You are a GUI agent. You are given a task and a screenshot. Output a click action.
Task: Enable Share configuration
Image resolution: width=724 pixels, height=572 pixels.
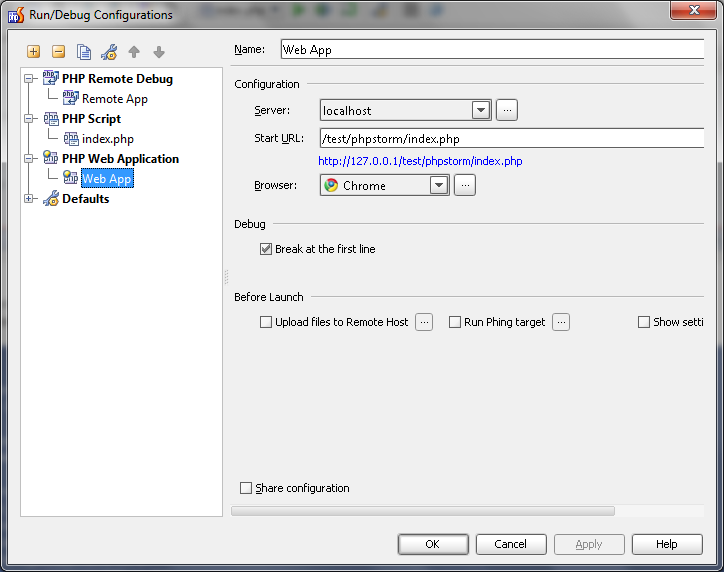(246, 488)
